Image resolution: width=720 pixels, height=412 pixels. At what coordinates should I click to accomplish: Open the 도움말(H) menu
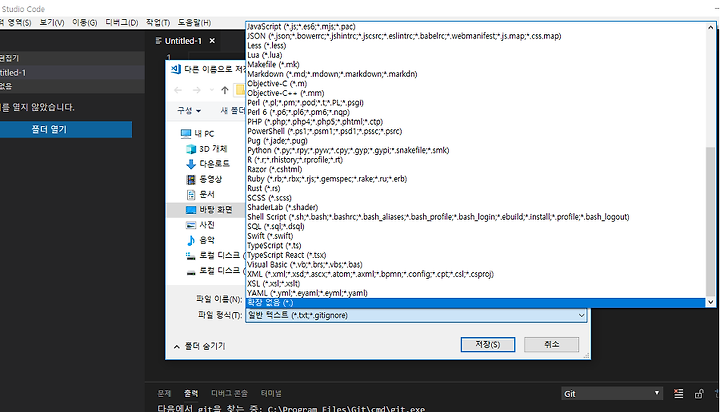coord(194,23)
